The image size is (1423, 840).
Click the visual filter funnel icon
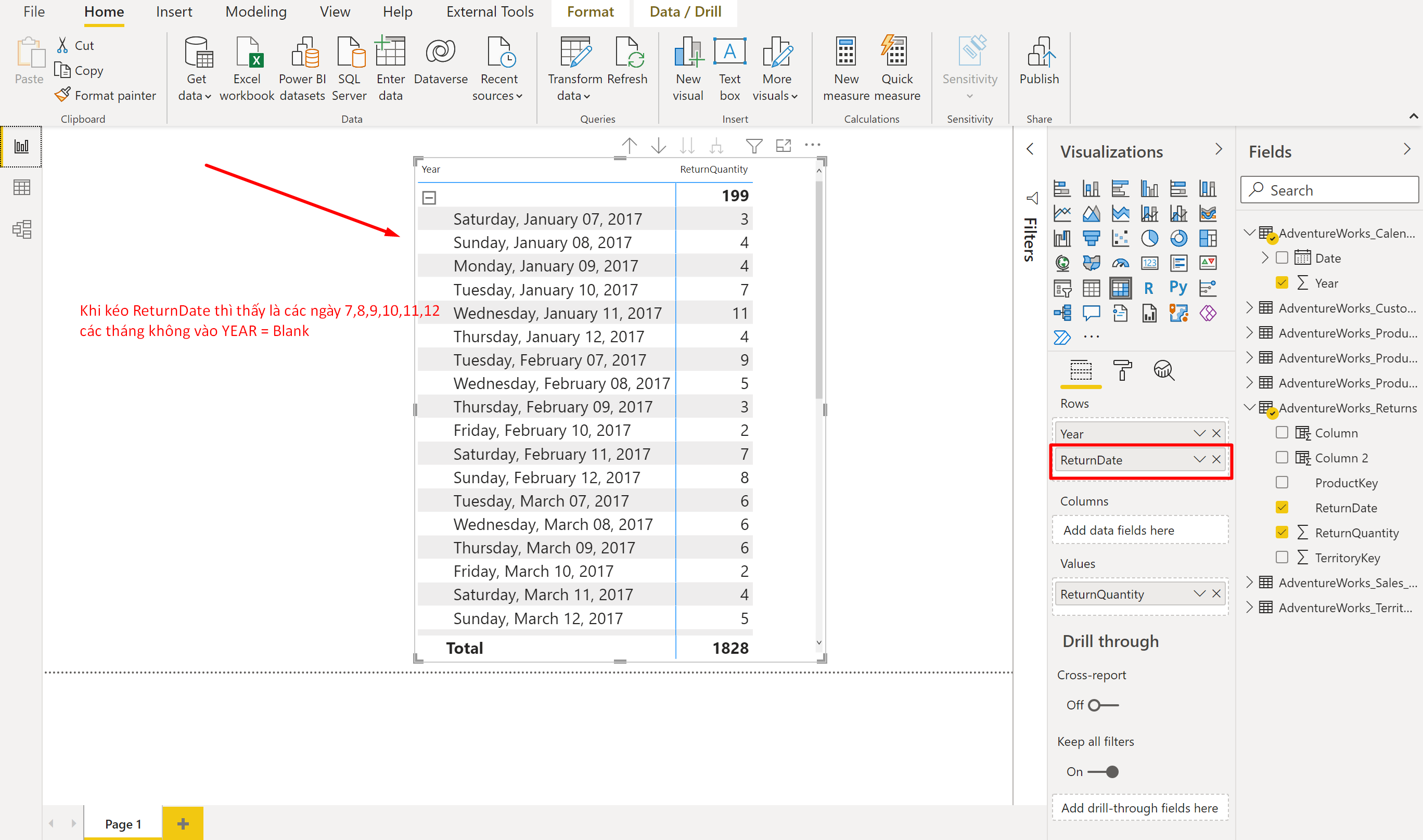pyautogui.click(x=754, y=146)
